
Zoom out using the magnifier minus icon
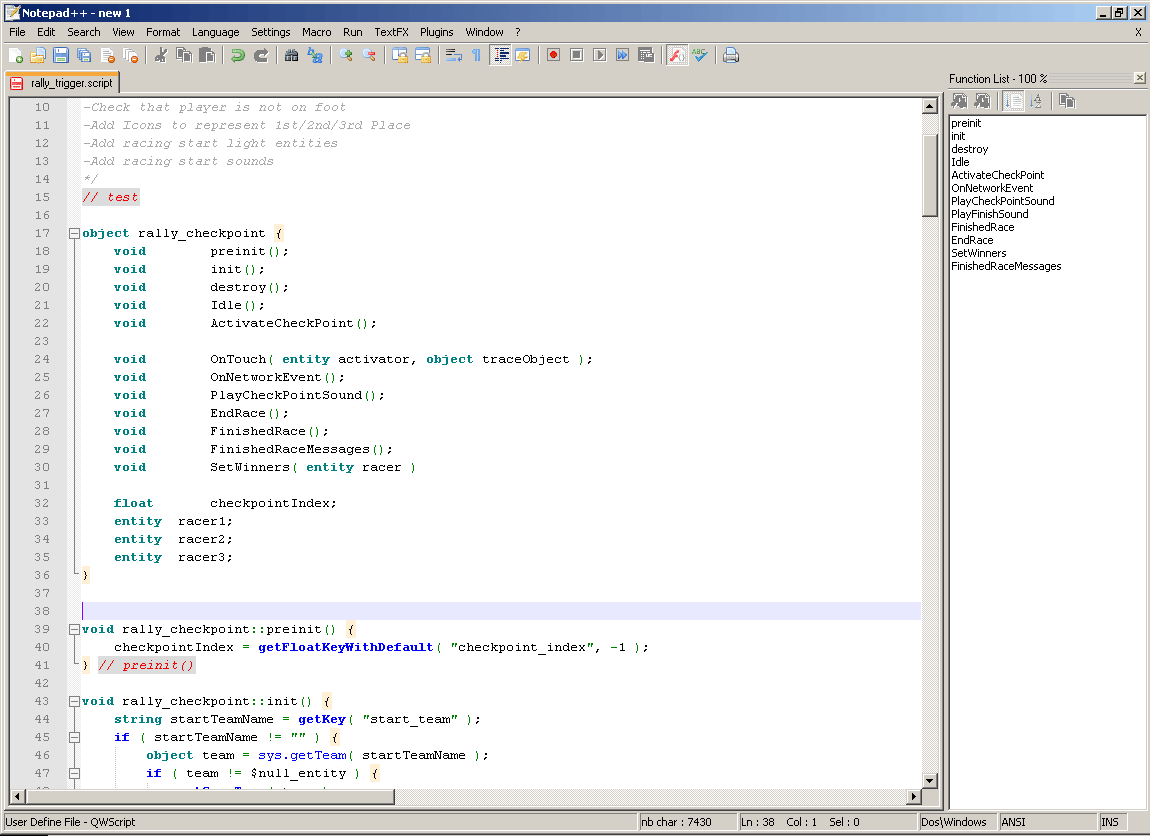pos(369,56)
